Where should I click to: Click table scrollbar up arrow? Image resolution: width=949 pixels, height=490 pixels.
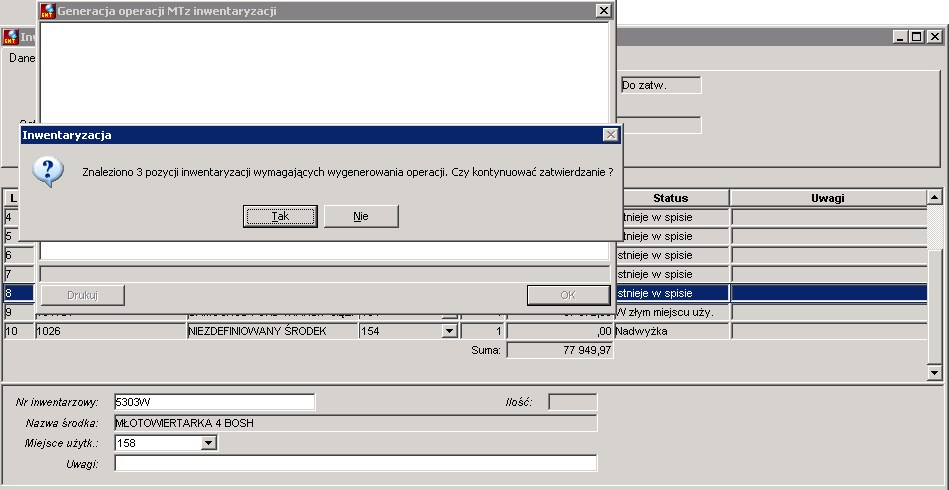934,197
